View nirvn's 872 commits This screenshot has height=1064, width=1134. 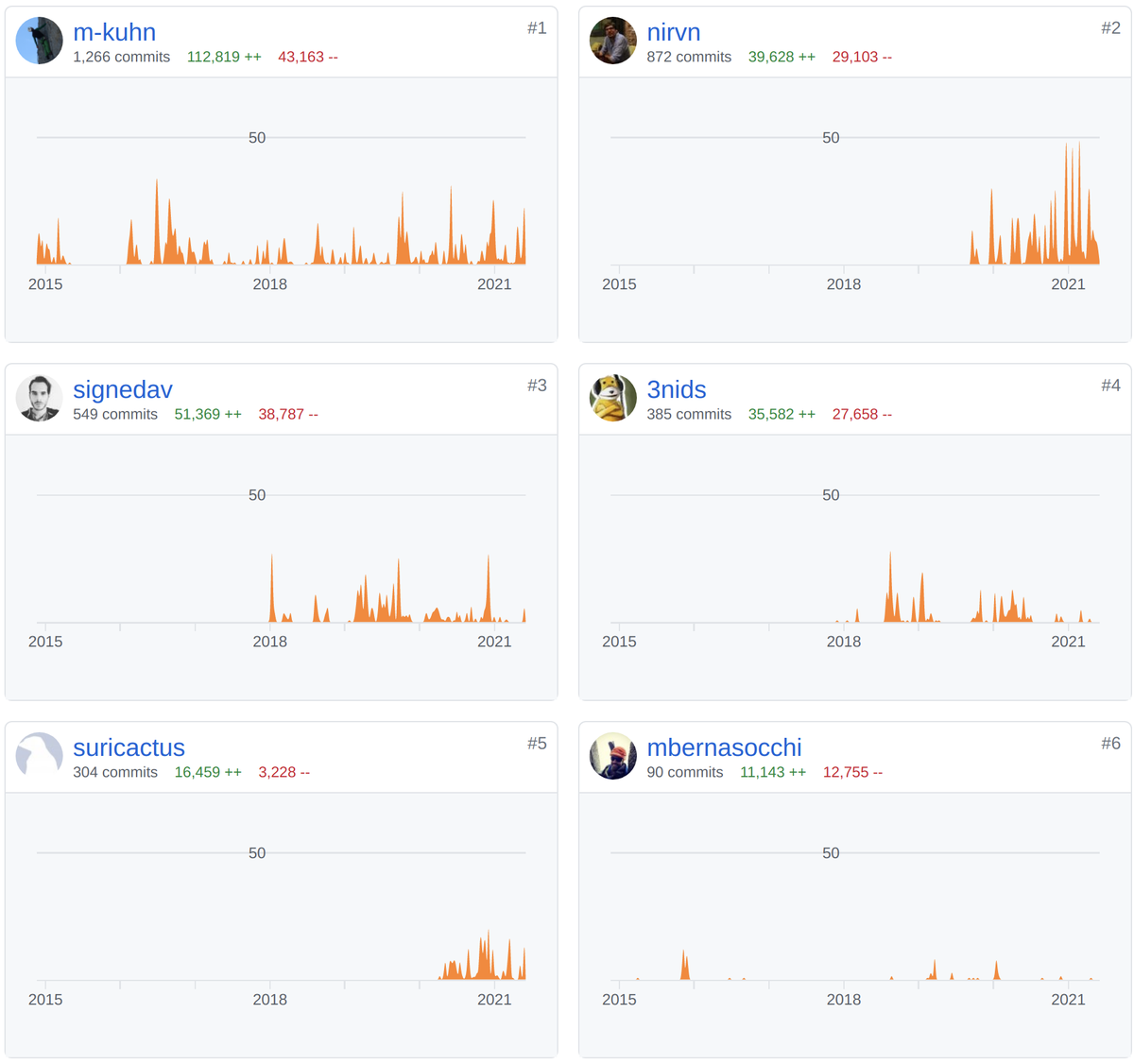coord(688,57)
